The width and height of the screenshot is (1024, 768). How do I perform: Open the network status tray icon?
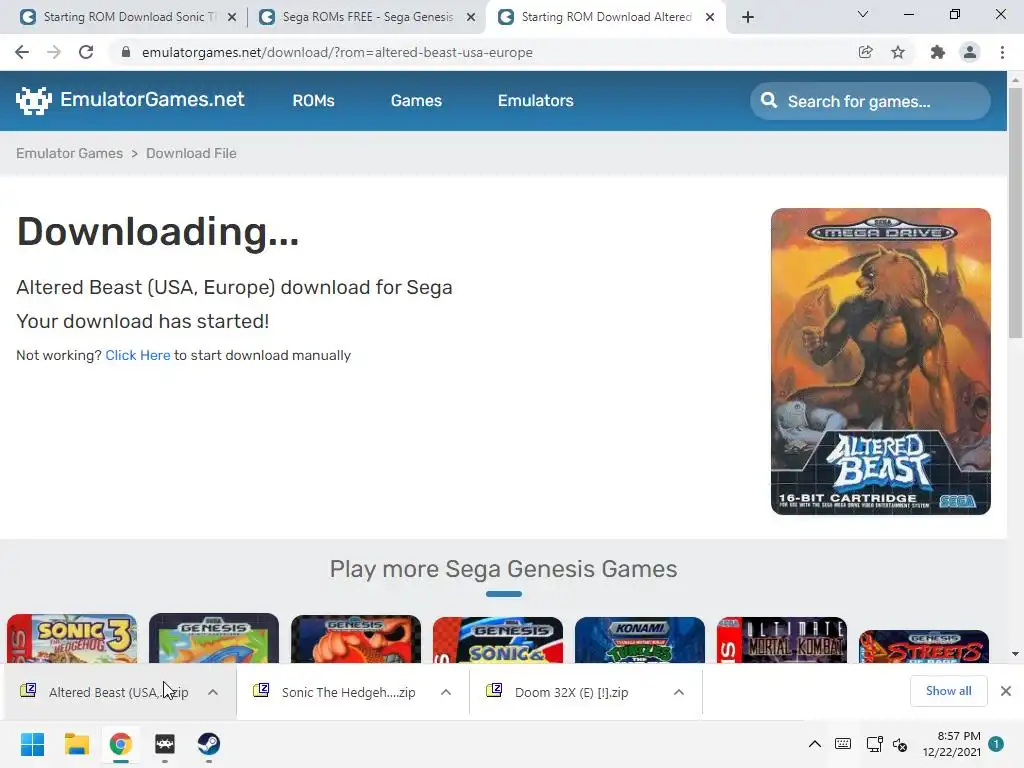click(874, 744)
